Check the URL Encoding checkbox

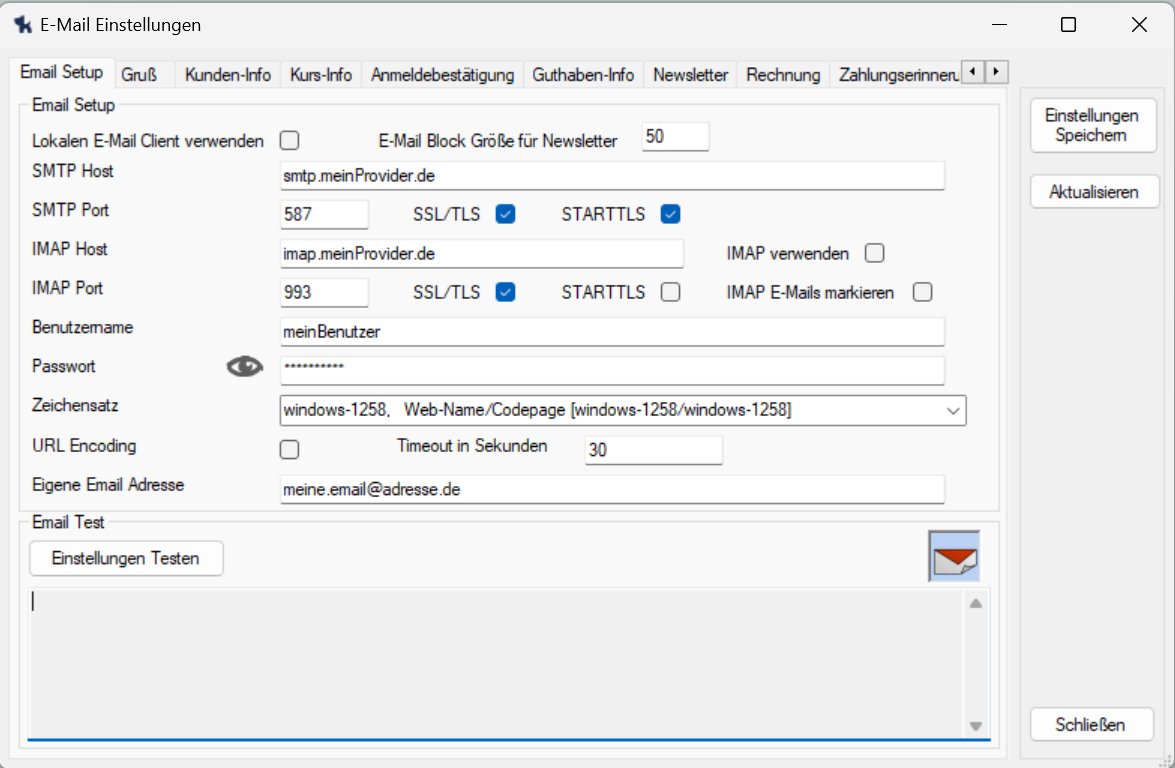tap(290, 449)
